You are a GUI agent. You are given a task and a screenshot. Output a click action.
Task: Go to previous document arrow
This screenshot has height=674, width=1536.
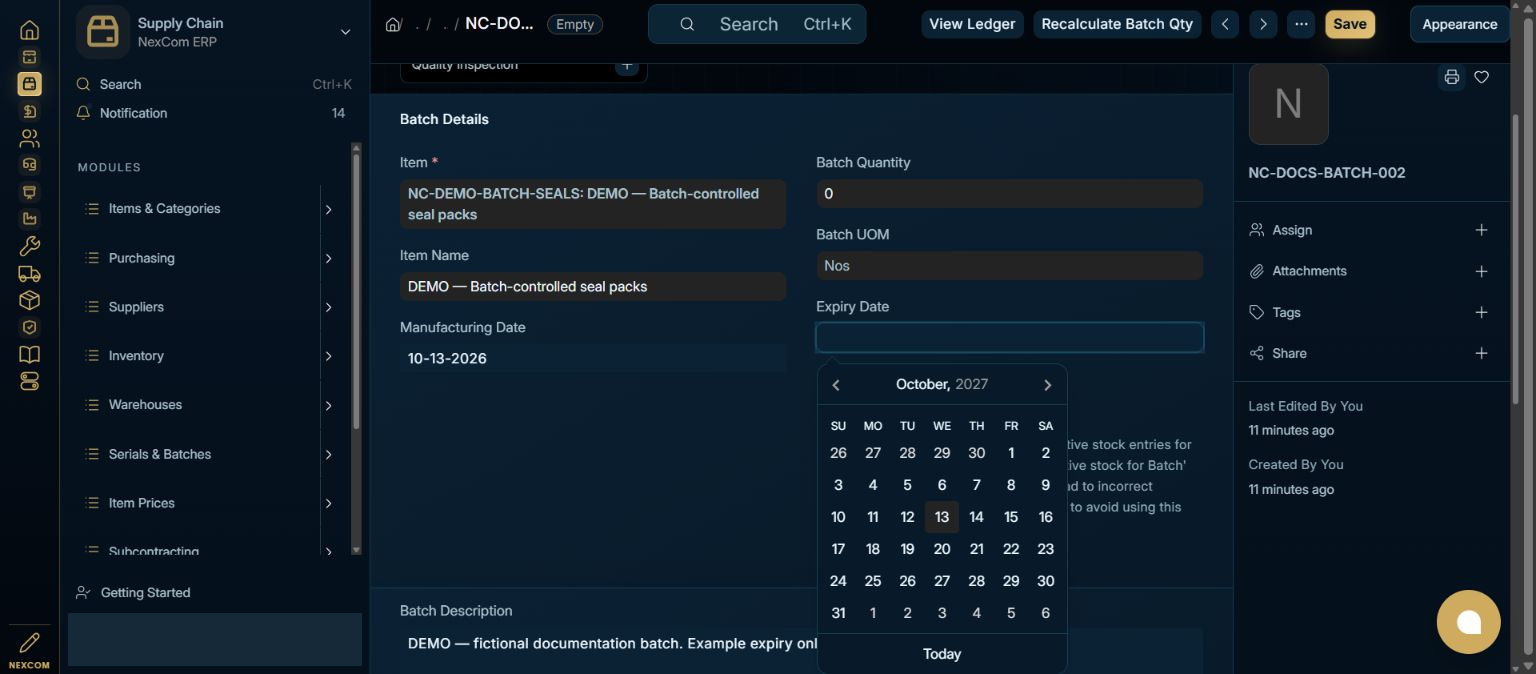pyautogui.click(x=1225, y=24)
